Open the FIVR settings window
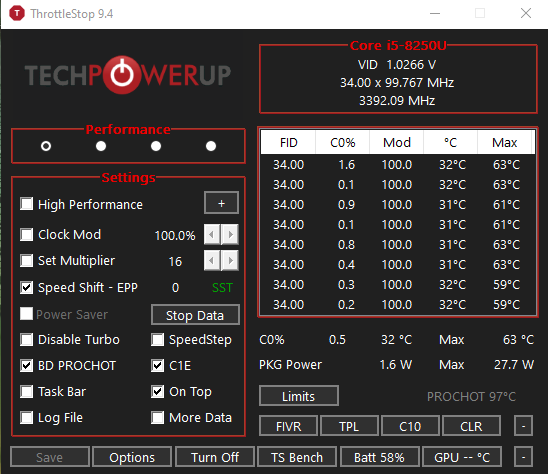Screen dimensions: 548x474 tap(288, 426)
